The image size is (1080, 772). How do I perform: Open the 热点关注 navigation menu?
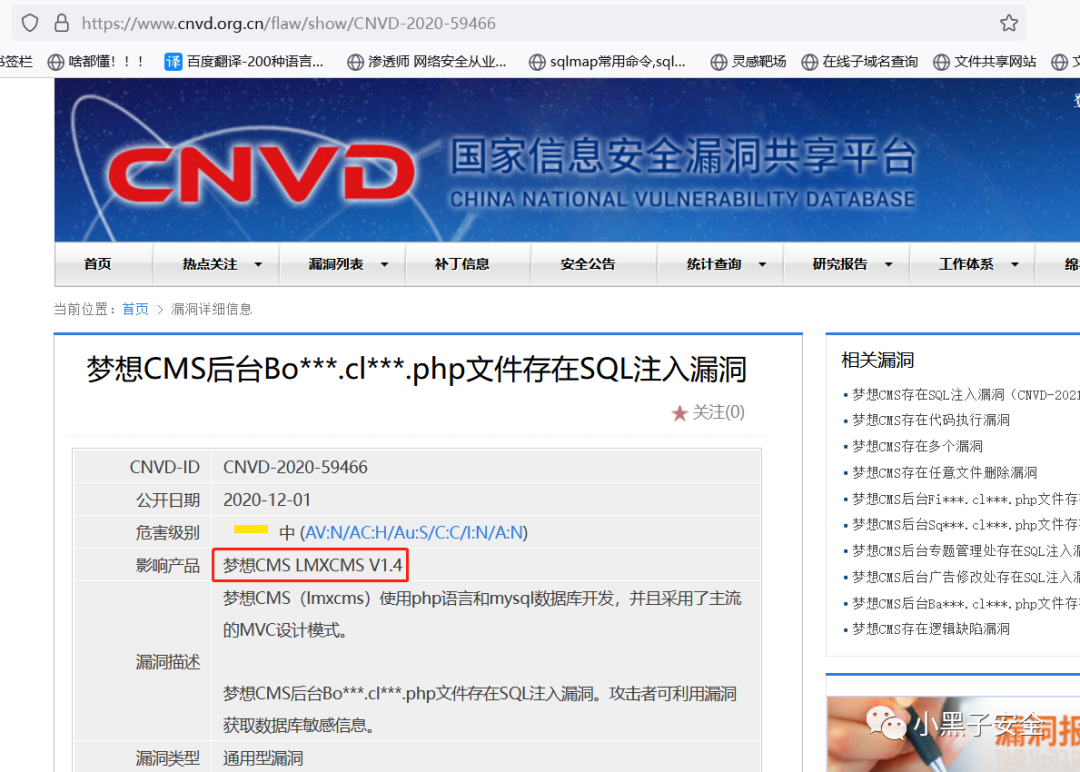[x=209, y=264]
